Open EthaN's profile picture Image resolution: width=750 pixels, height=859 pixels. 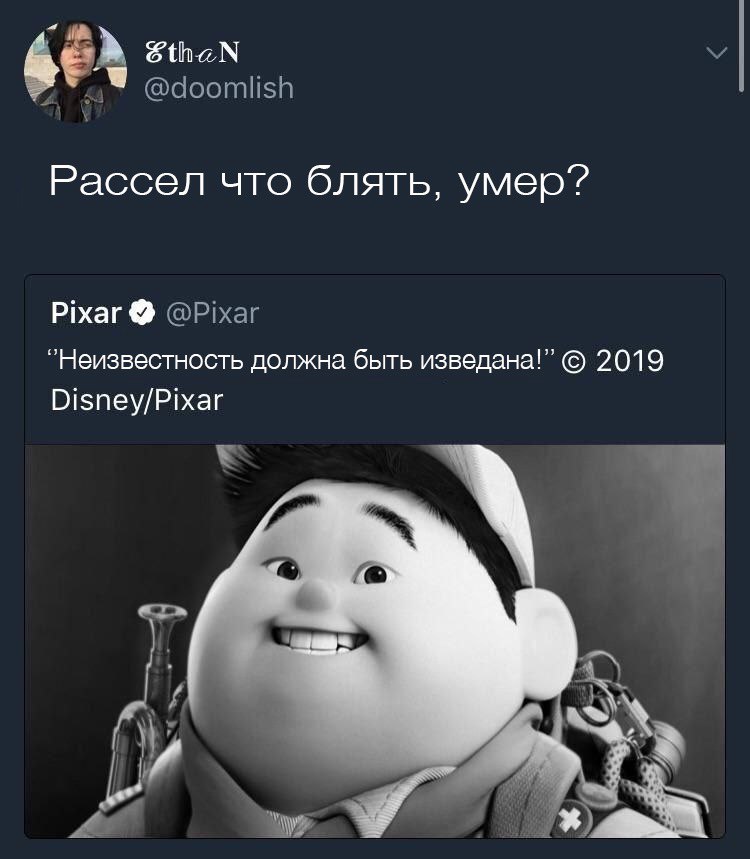pos(76,71)
